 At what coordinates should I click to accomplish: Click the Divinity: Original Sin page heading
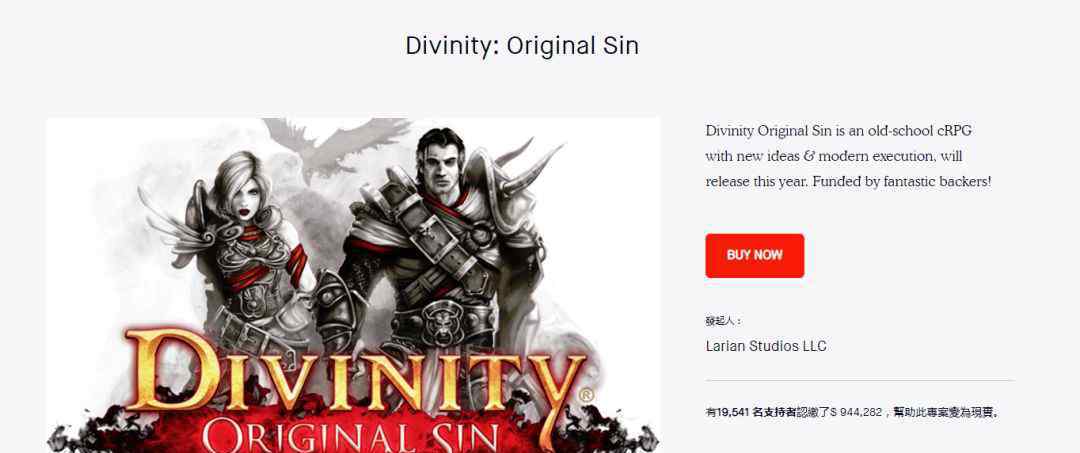[522, 45]
